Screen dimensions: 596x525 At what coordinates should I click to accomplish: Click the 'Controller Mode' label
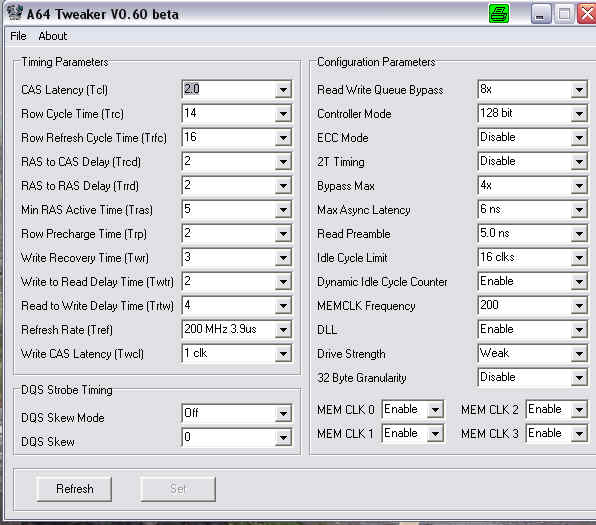[x=354, y=114]
